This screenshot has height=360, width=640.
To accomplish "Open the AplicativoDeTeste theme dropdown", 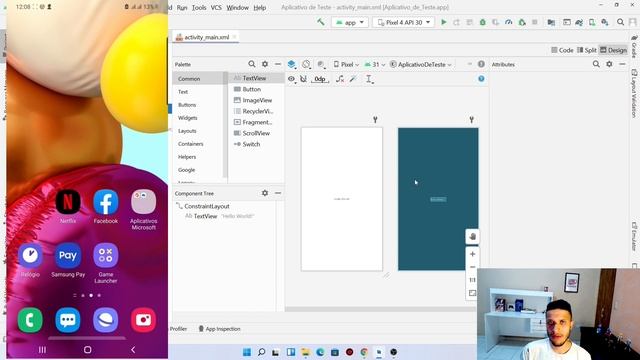I will point(421,64).
